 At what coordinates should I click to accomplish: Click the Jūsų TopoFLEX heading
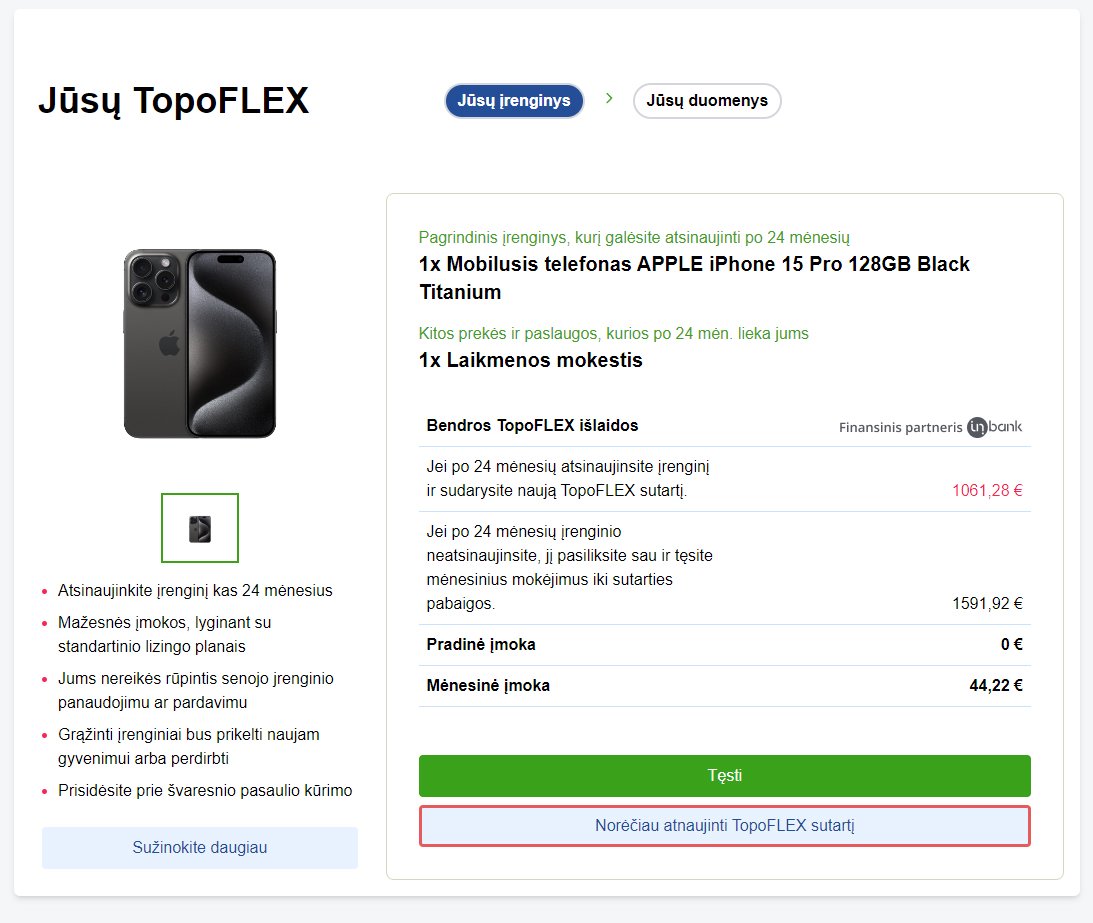pyautogui.click(x=174, y=101)
